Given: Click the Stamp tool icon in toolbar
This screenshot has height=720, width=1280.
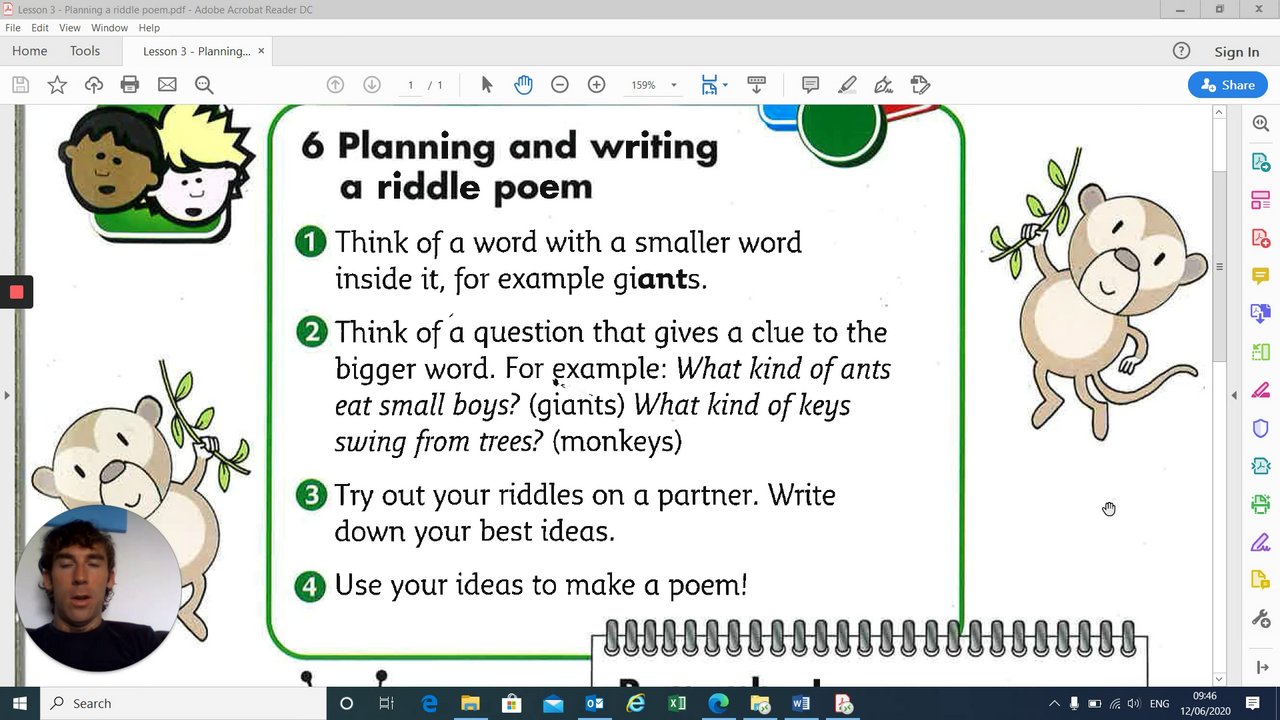Looking at the screenshot, I should 921,85.
